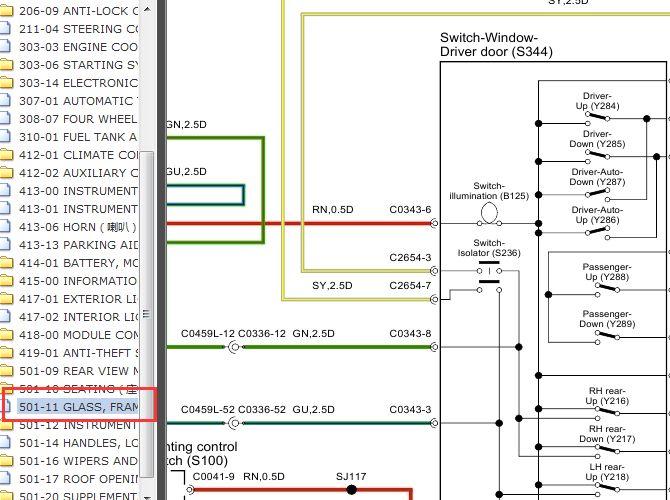
Task: Click the C0041-9 connector label
Action: (213, 476)
